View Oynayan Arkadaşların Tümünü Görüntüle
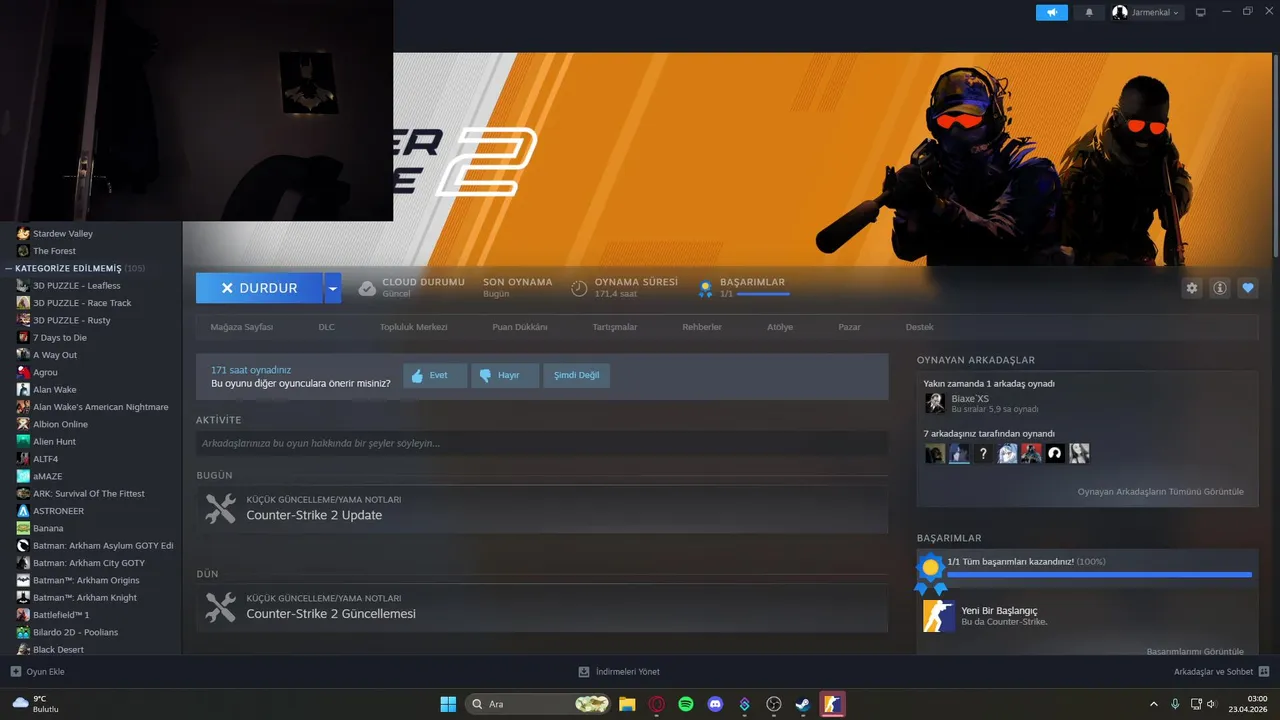This screenshot has width=1280, height=720. click(1161, 492)
